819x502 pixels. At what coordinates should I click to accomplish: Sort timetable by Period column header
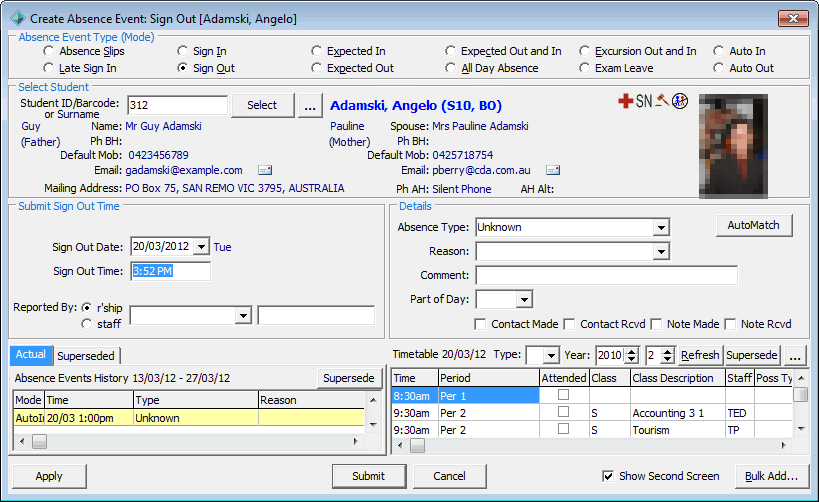(x=488, y=378)
